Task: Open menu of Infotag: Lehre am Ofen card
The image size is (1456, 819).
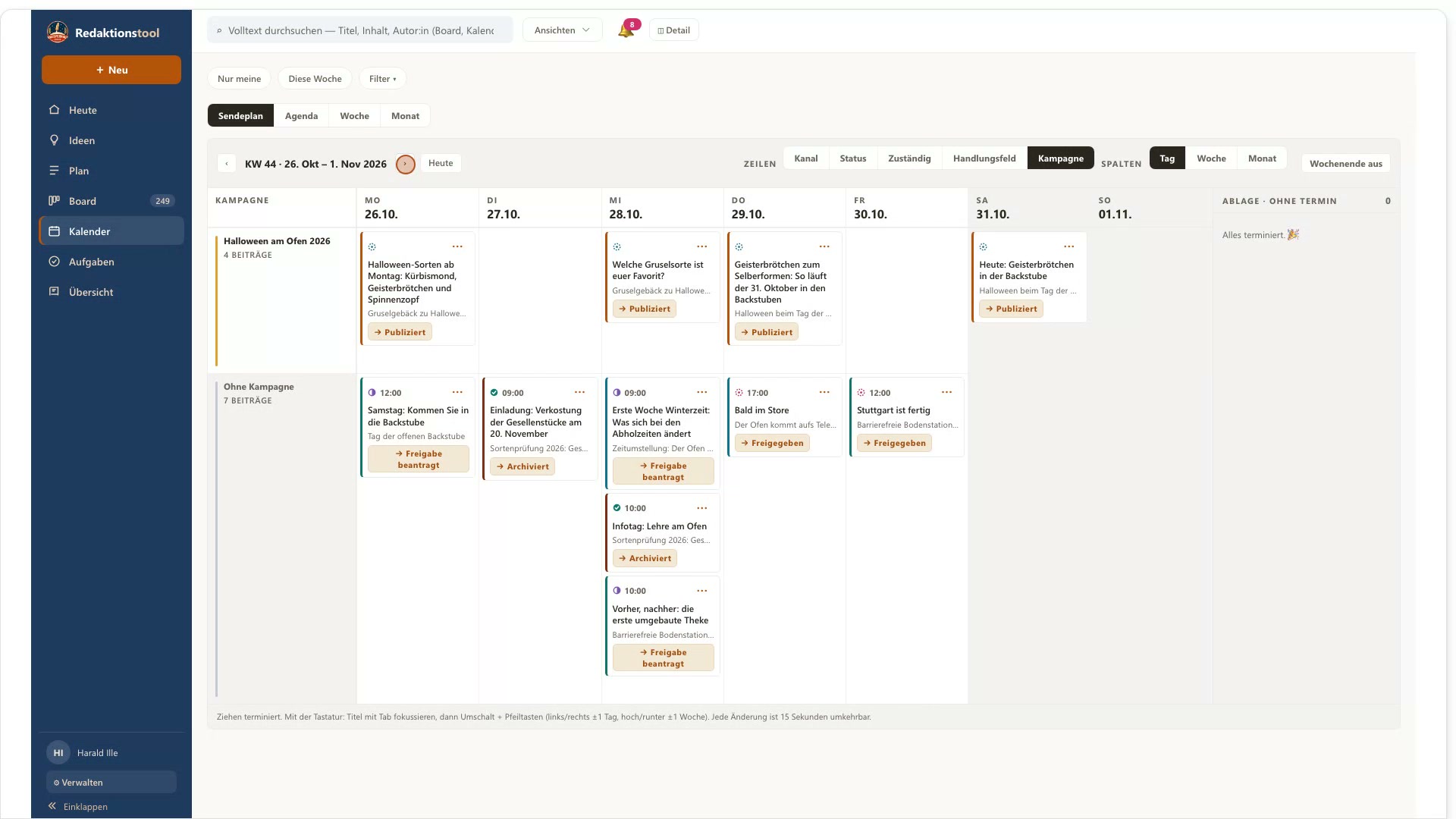Action: pos(702,508)
